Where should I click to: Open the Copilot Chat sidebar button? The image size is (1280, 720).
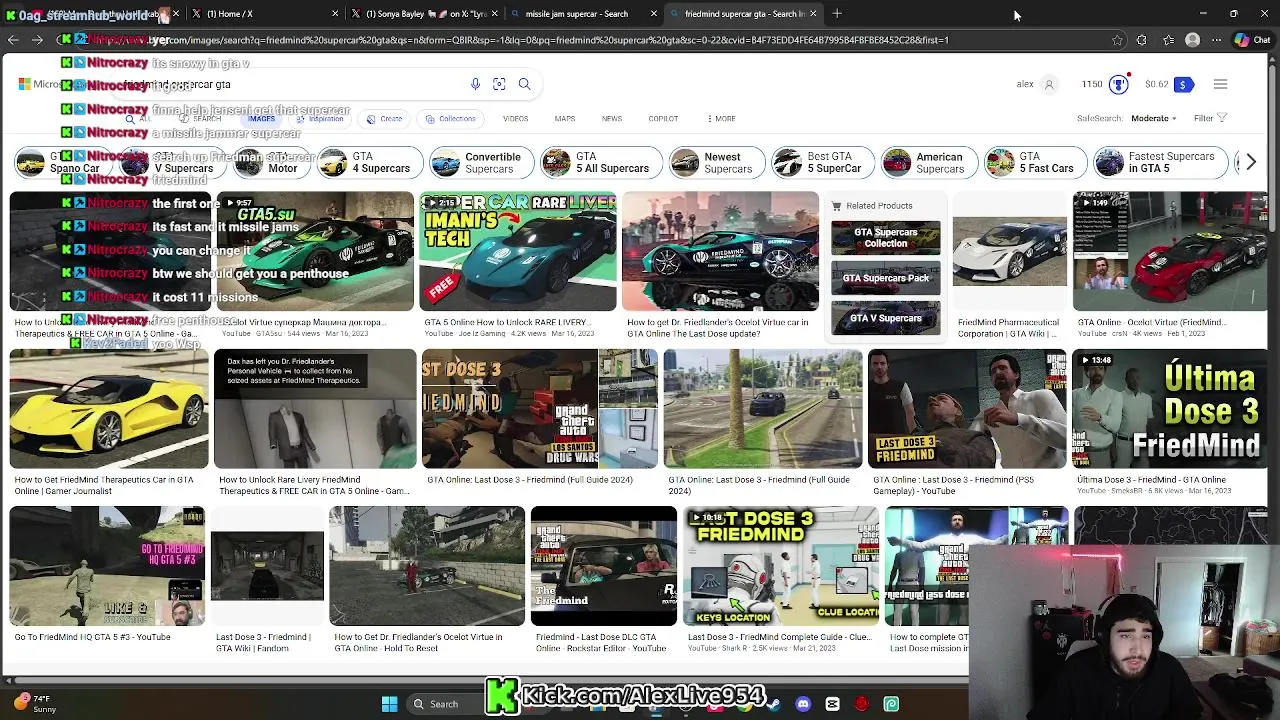[x=1251, y=40]
